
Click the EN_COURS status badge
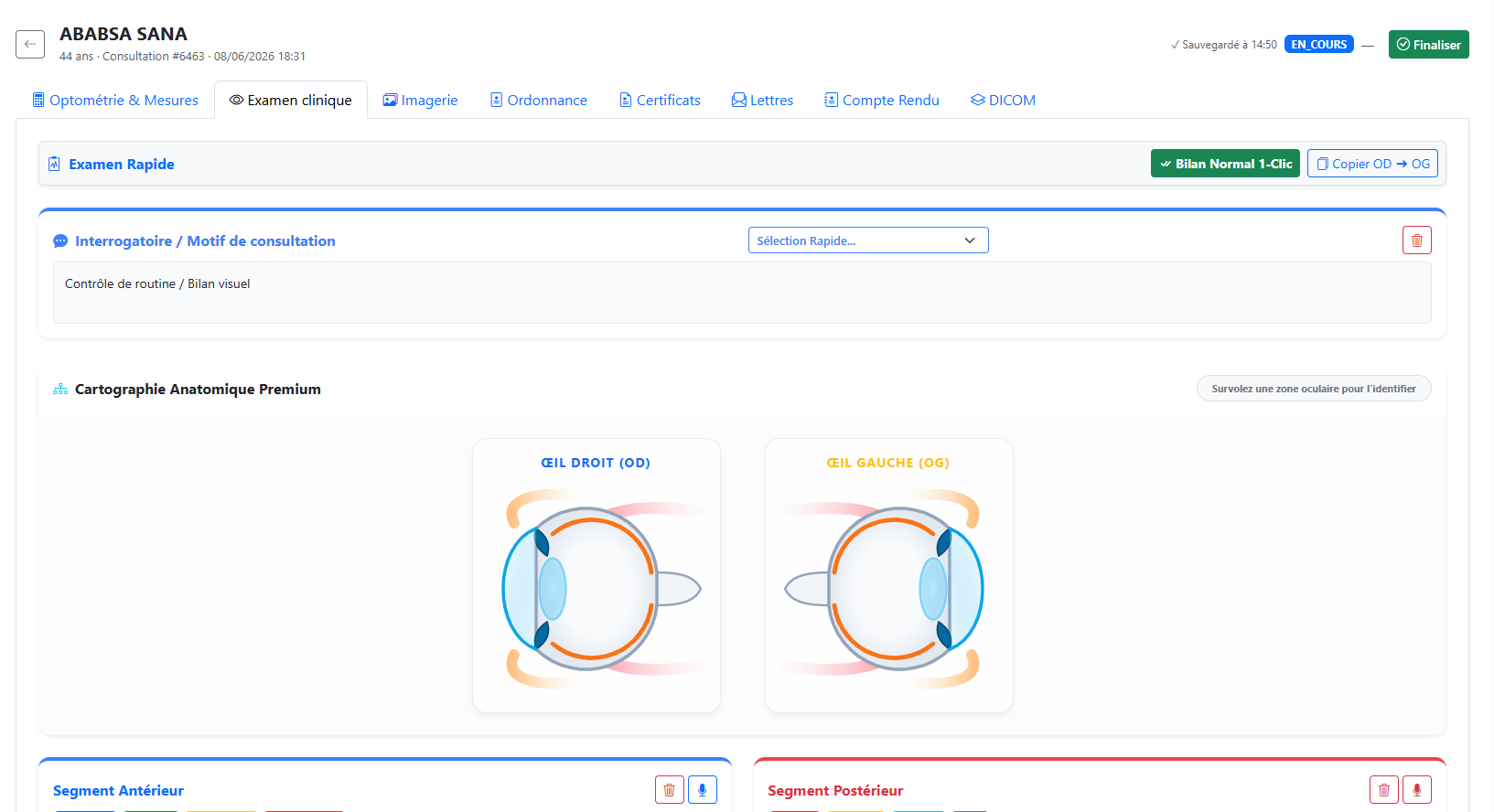click(1318, 44)
